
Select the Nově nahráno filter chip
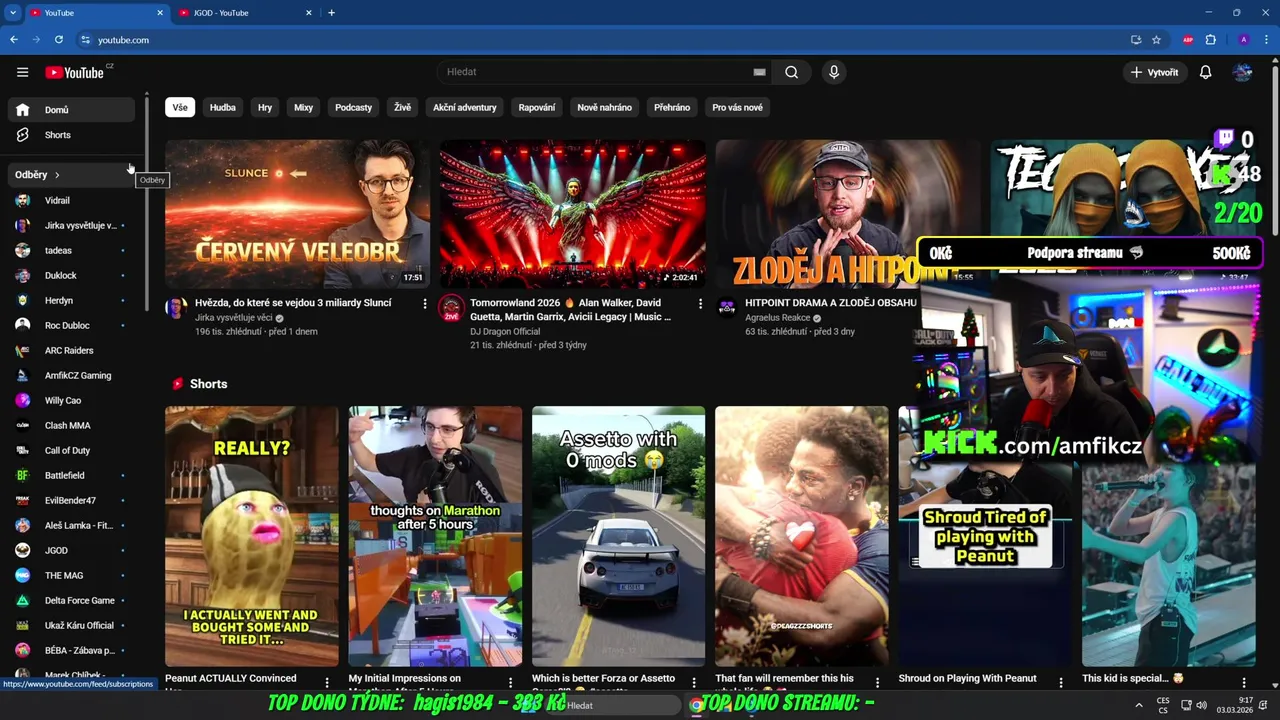coord(604,107)
